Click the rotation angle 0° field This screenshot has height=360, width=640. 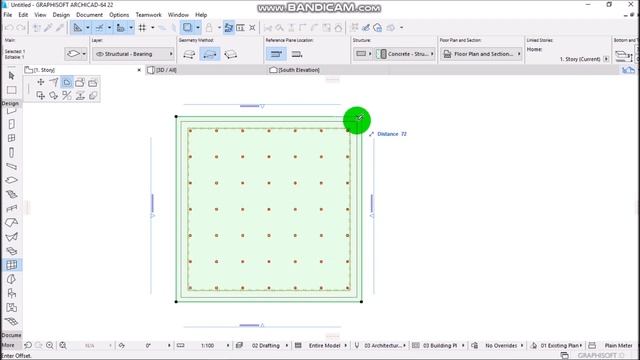pos(149,345)
